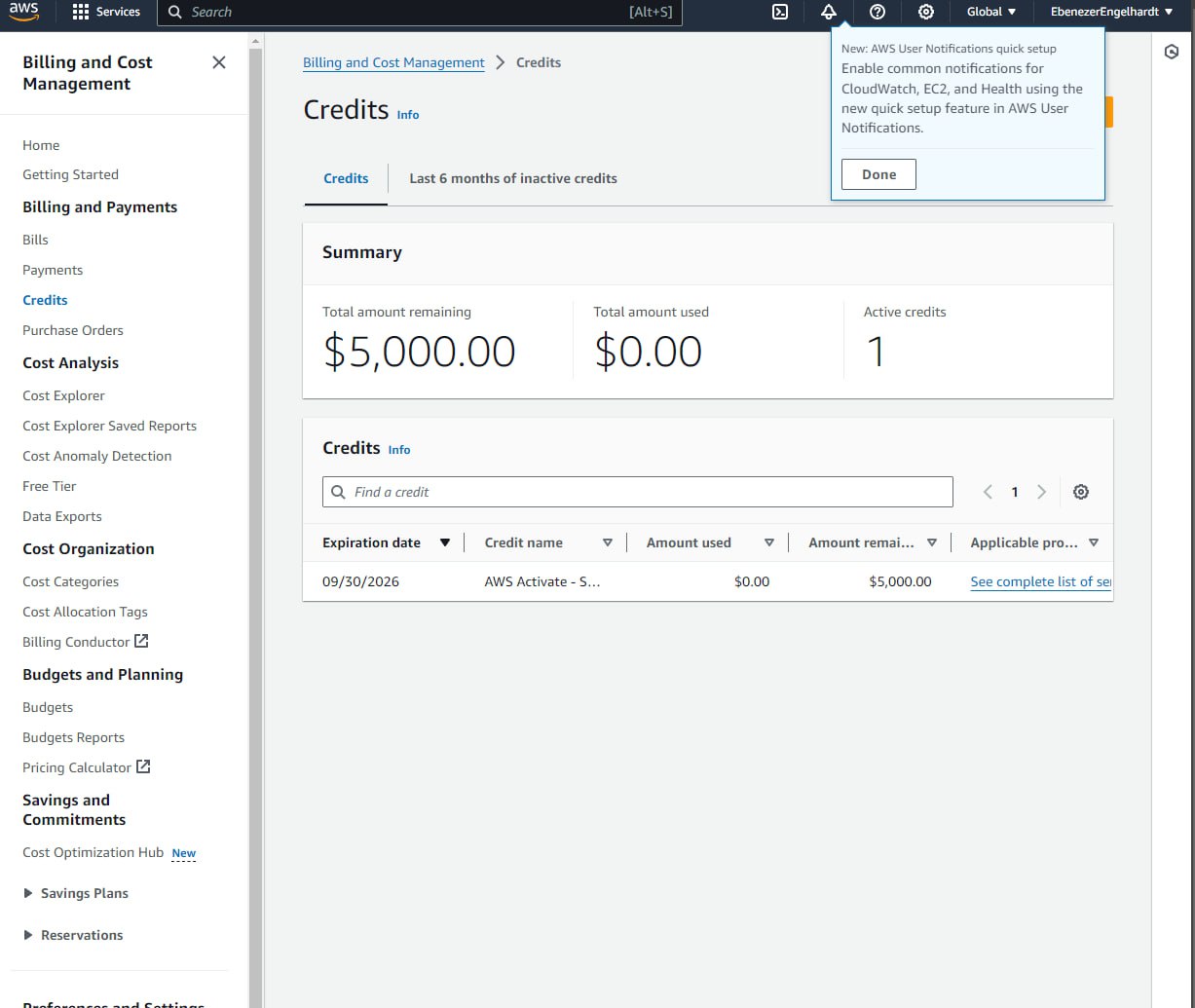Open Getting Started in sidebar
This screenshot has height=1008, width=1195.
[x=70, y=174]
